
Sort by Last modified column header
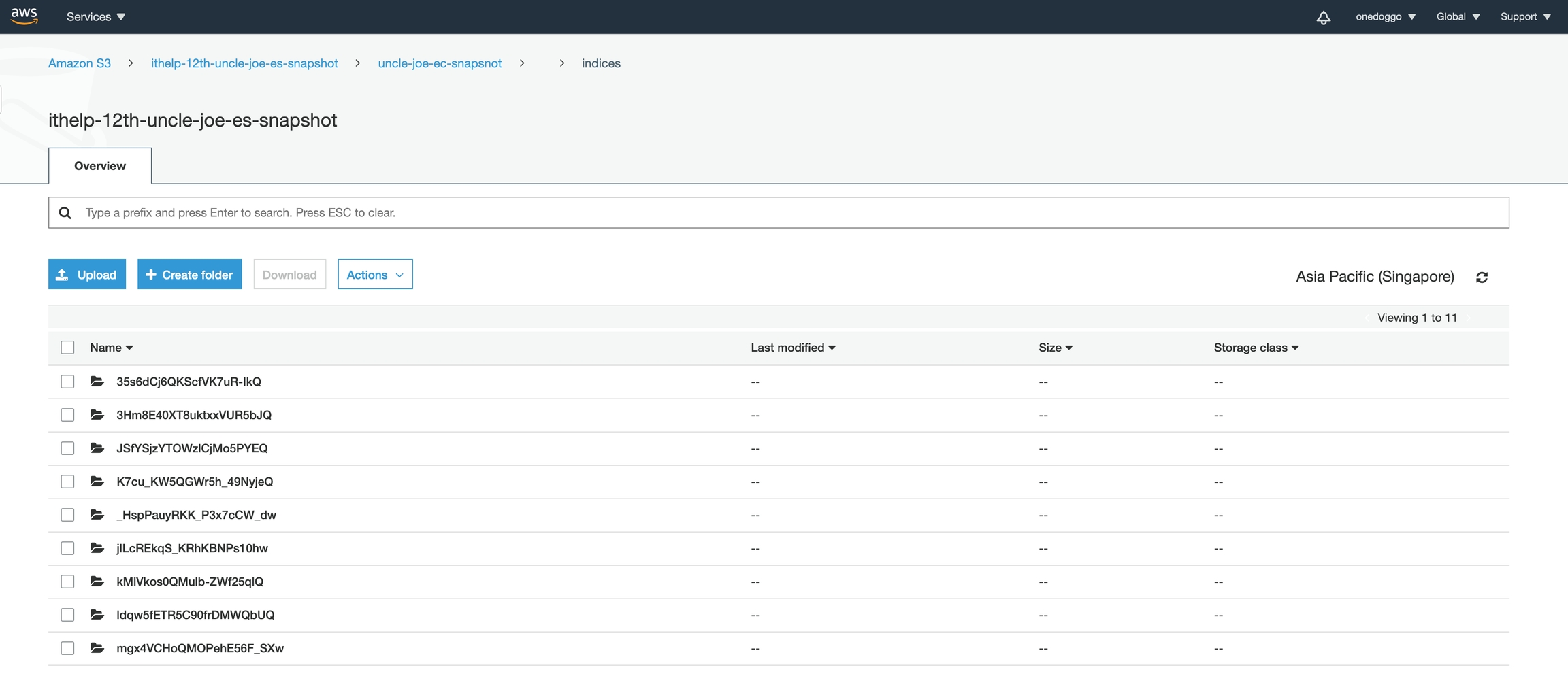click(793, 348)
